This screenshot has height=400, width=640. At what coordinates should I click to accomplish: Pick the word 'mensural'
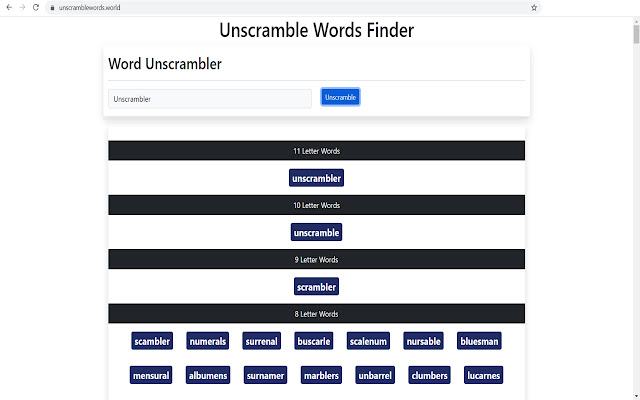[x=151, y=375]
